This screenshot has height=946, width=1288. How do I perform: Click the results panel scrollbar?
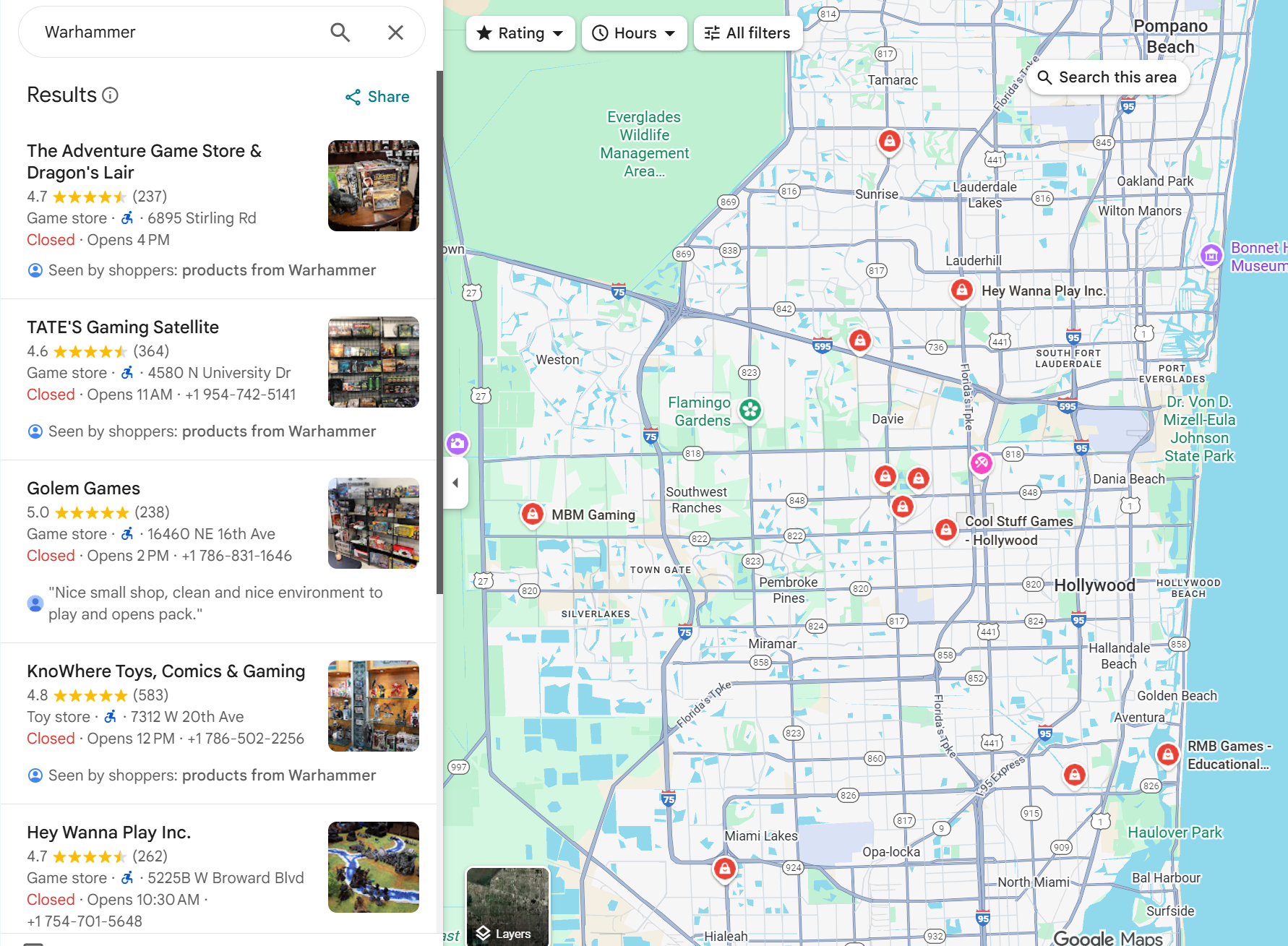[x=439, y=332]
